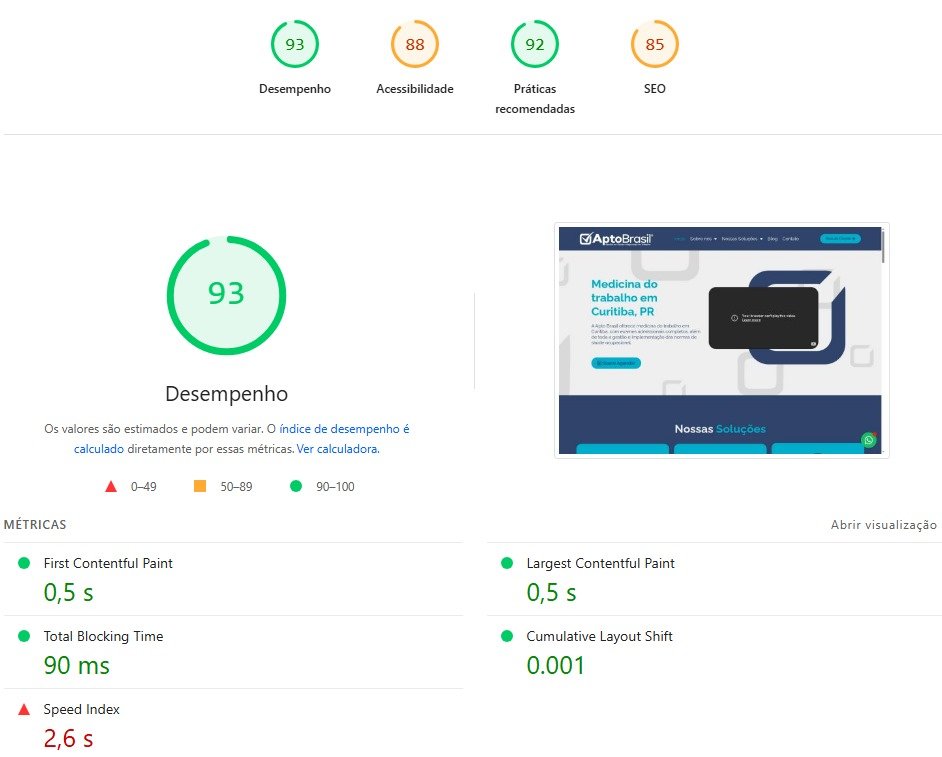The height and width of the screenshot is (757, 942).
Task: Select Blog in the preview navigation menu
Action: point(771,238)
